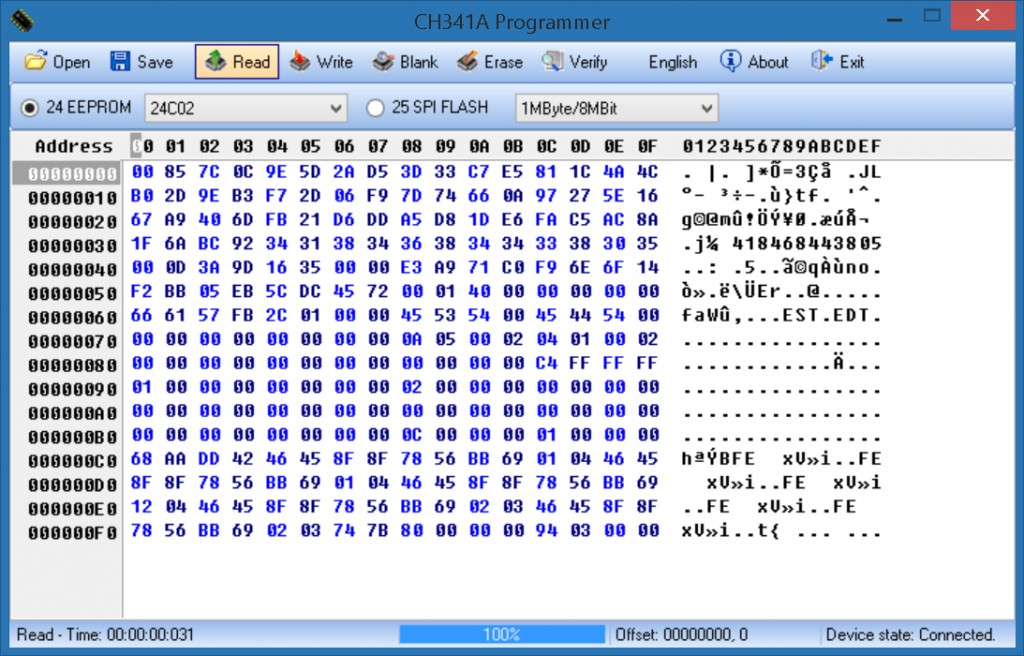Click the Blank check icon
Image resolution: width=1024 pixels, height=656 pixels.
pyautogui.click(x=383, y=61)
